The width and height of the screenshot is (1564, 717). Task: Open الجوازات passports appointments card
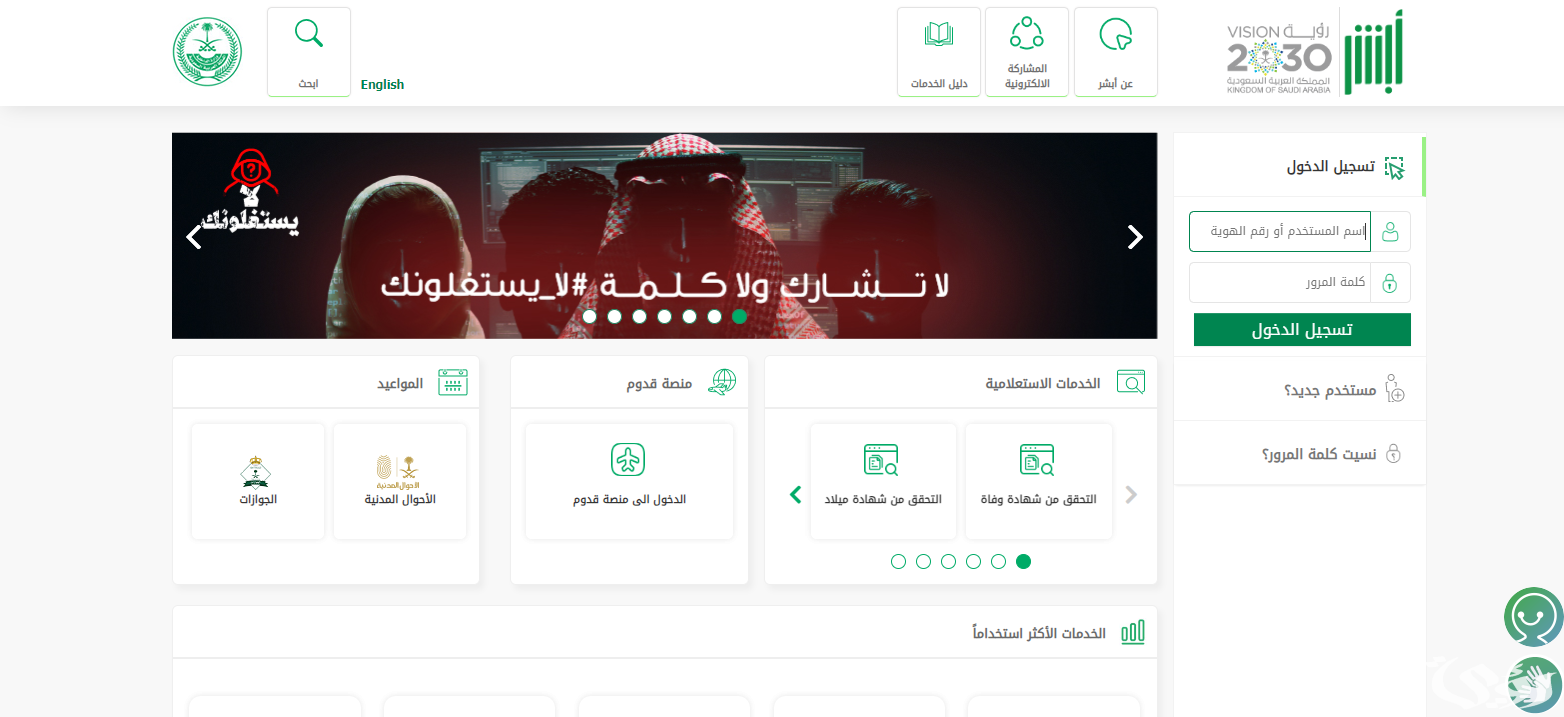tap(258, 481)
